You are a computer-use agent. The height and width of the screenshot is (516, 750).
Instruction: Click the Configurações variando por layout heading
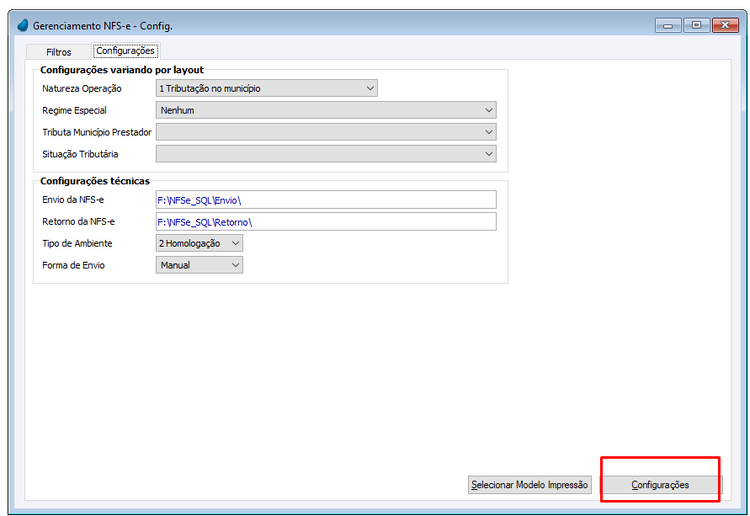[121, 70]
